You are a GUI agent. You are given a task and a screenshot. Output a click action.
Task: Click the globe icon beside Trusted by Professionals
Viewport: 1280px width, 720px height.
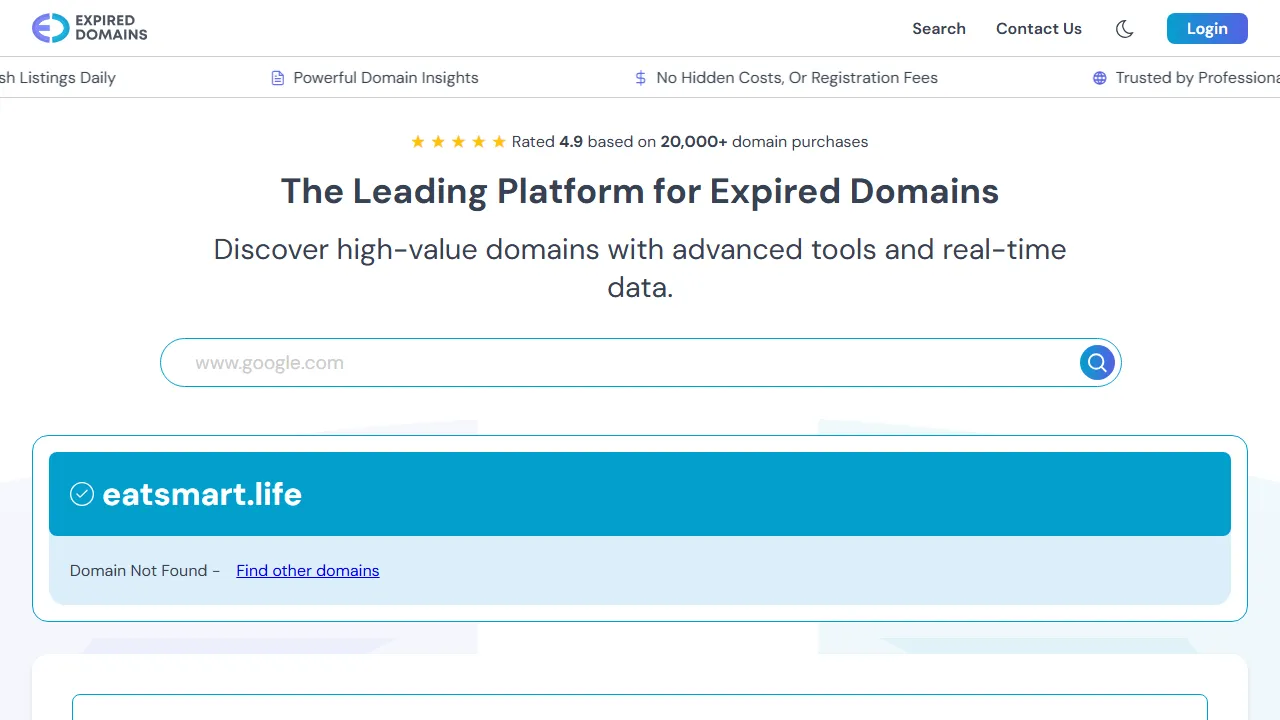[x=1100, y=78]
